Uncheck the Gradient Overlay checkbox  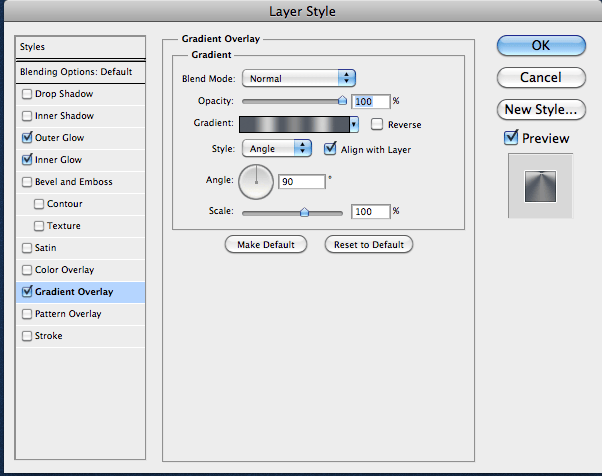point(27,292)
